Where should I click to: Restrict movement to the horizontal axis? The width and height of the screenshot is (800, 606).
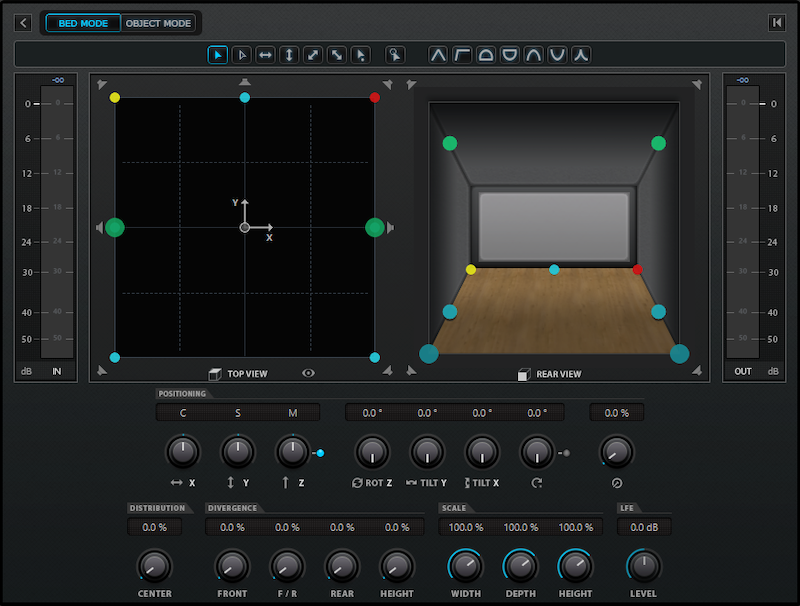coord(265,55)
